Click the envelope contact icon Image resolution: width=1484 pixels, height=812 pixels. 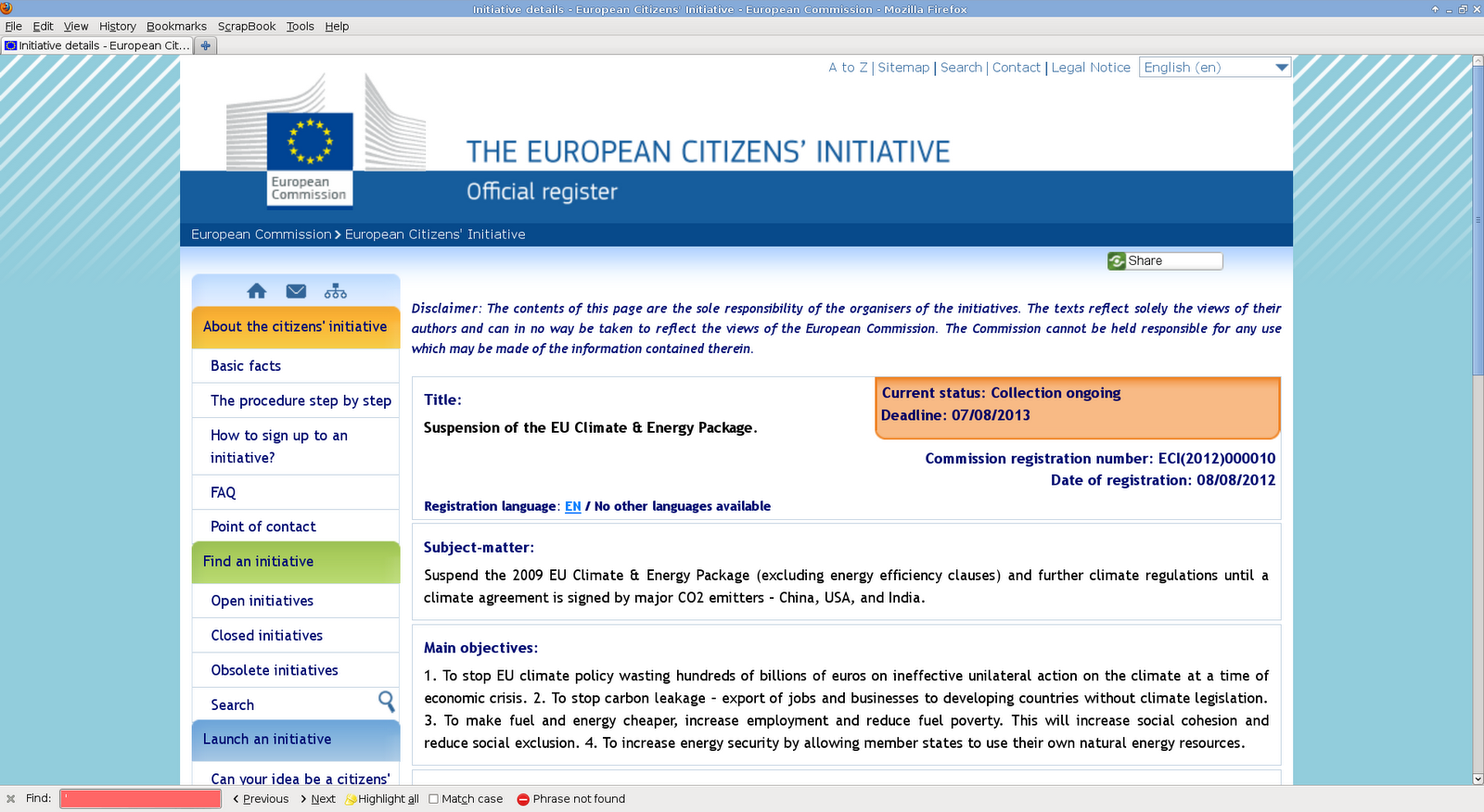click(296, 291)
